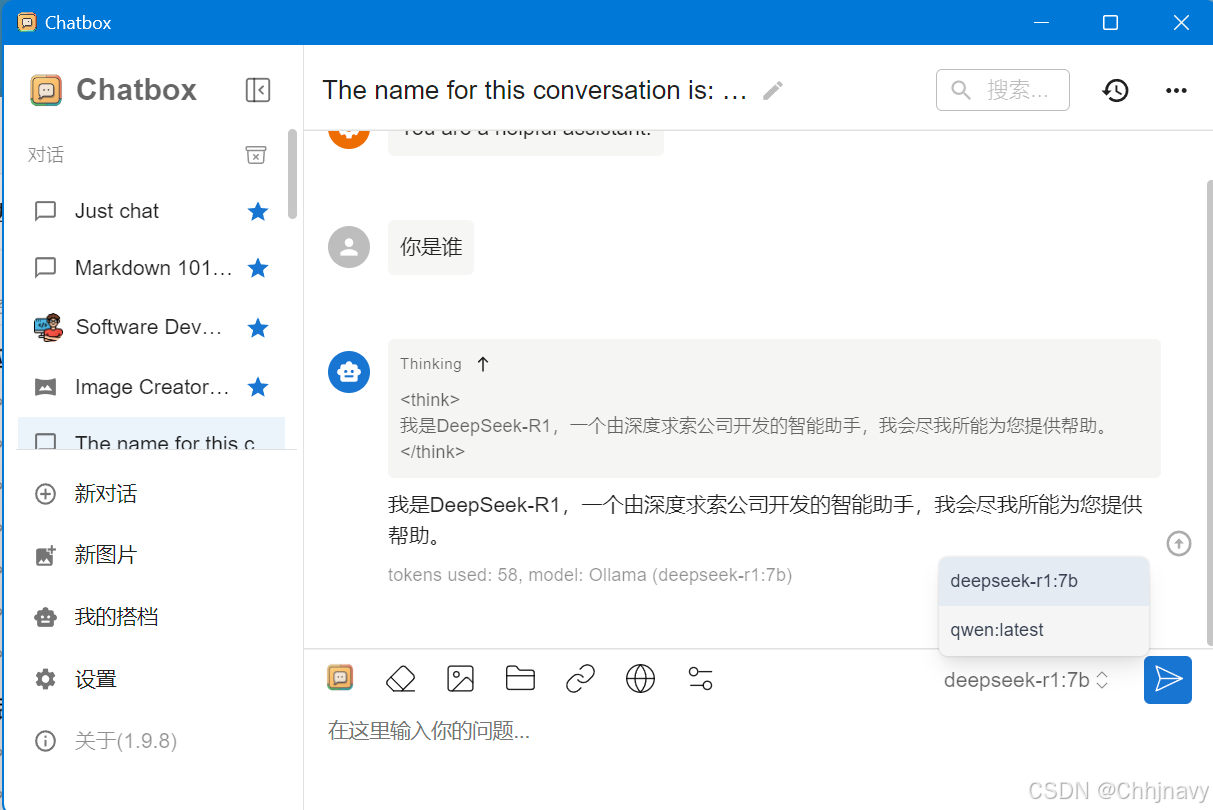Unstar the Image Creator conversation
1213x810 pixels.
pyautogui.click(x=258, y=387)
